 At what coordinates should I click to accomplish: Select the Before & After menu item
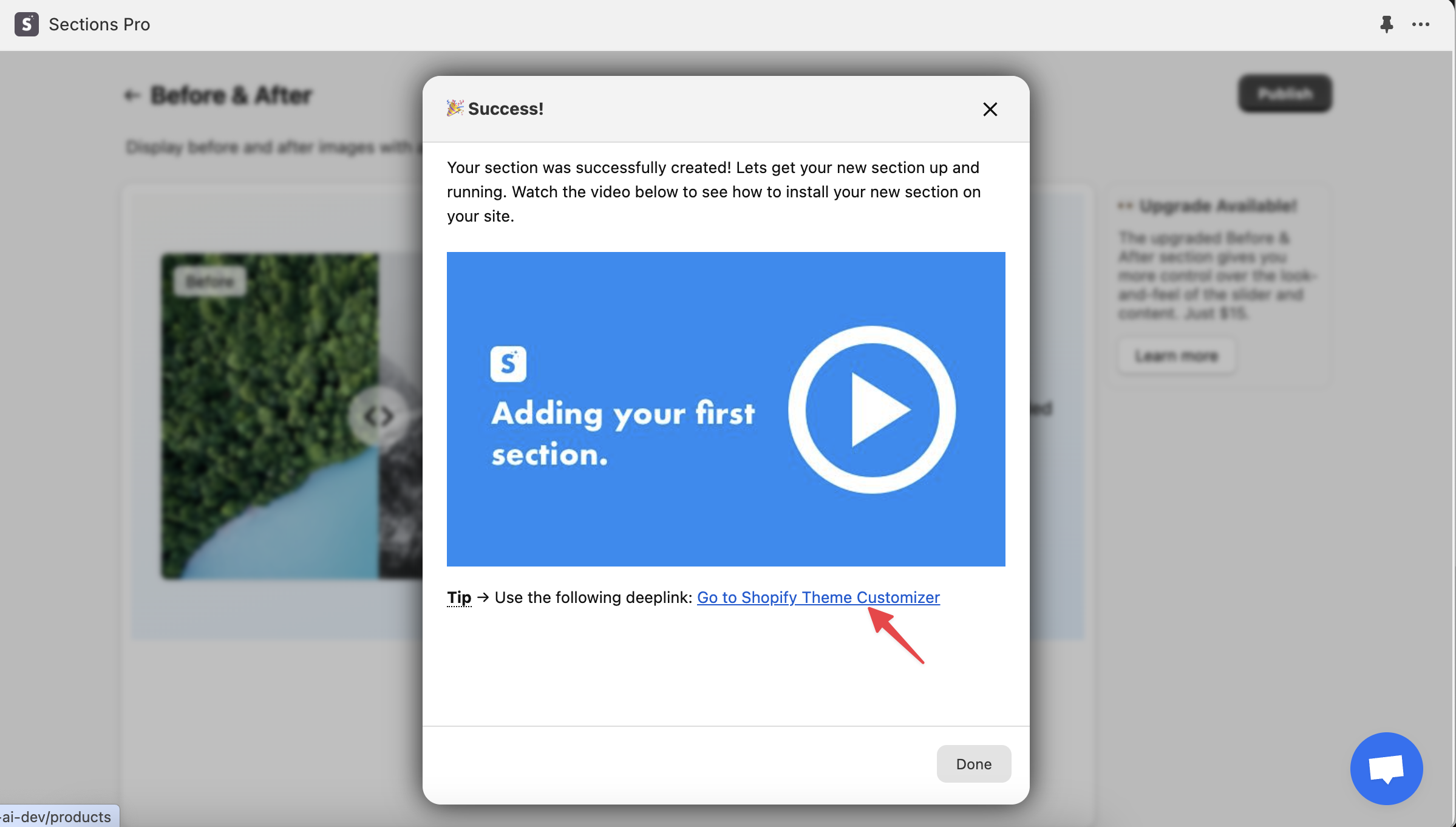[229, 93]
